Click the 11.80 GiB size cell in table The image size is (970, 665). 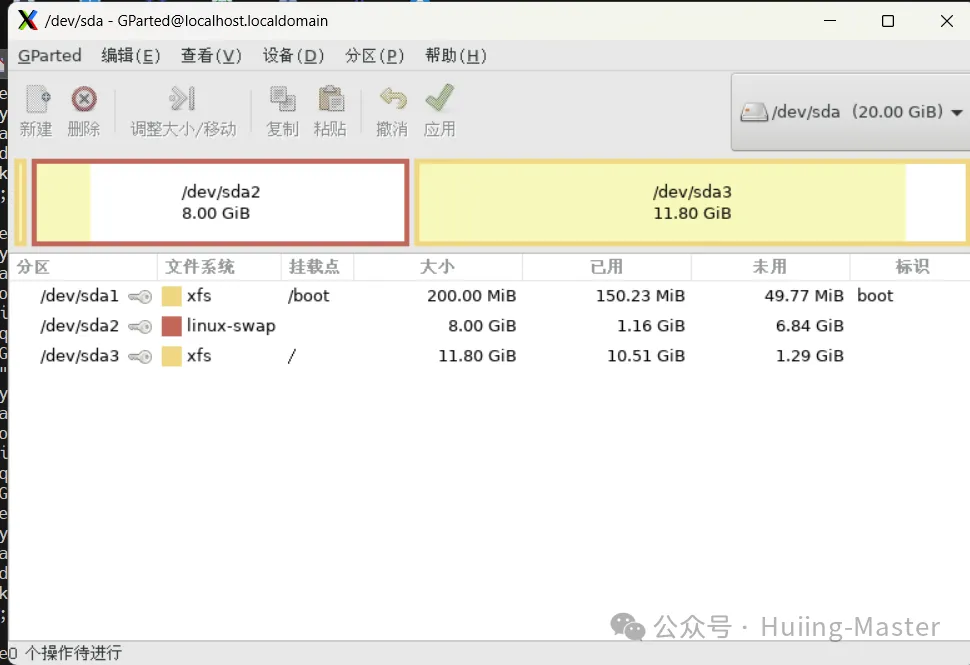(x=477, y=356)
